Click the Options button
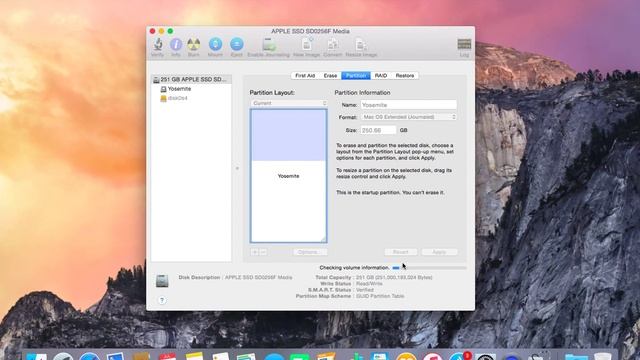The image size is (640, 360). point(310,252)
